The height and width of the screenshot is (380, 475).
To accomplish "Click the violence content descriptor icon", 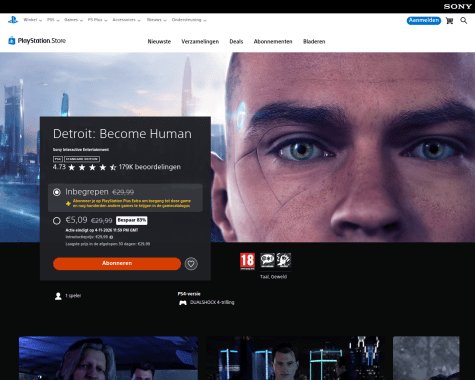I will coord(284,260).
